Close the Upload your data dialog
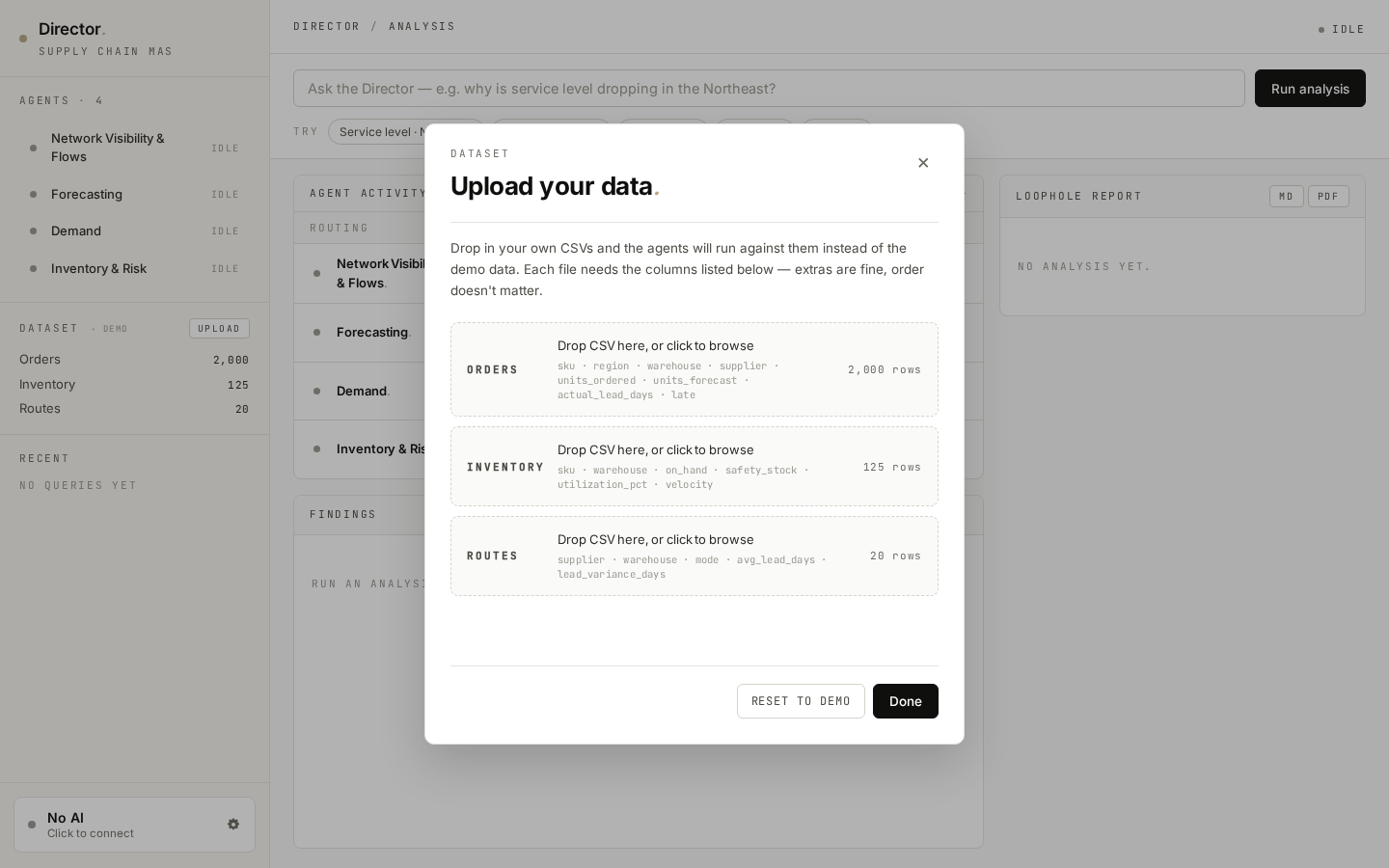1389x868 pixels. click(x=923, y=163)
